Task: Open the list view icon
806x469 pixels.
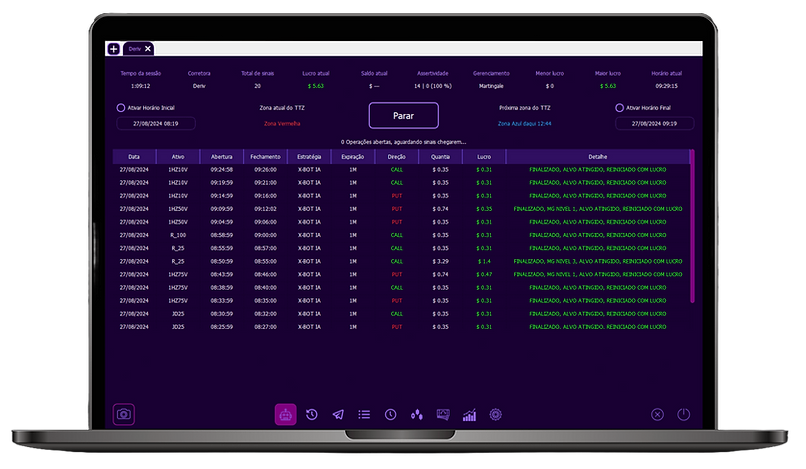Action: (364, 414)
